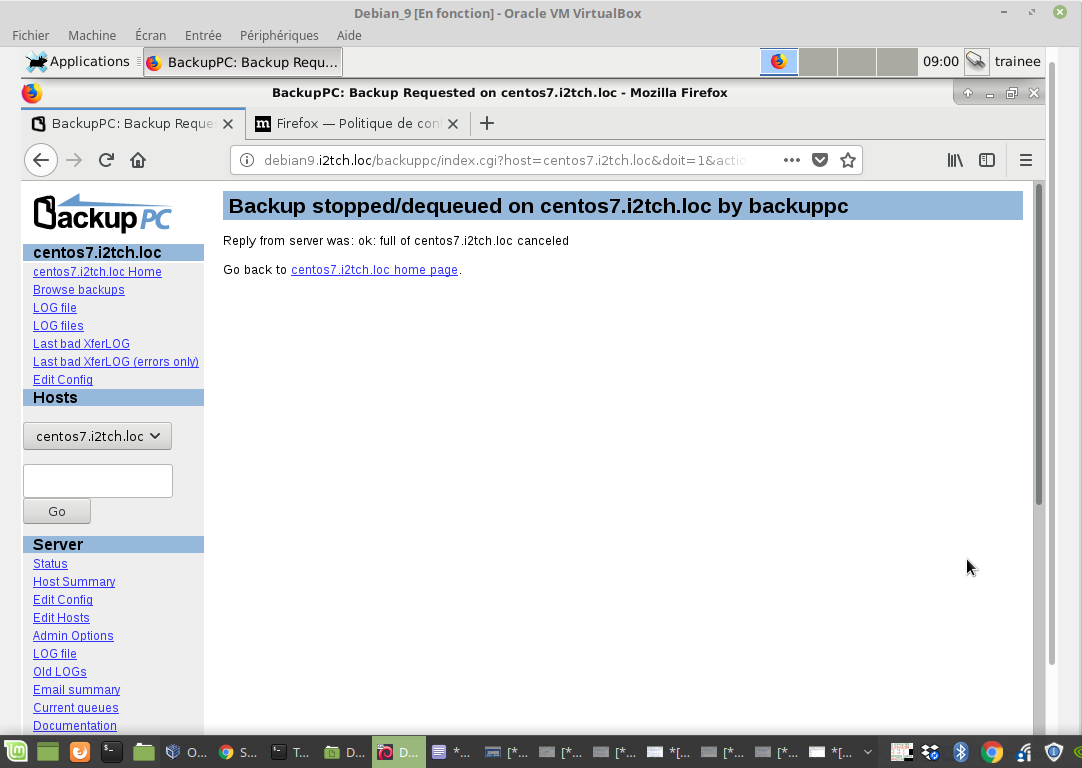This screenshot has height=768, width=1082.
Task: Open the Host Summary server link
Action: (x=74, y=582)
